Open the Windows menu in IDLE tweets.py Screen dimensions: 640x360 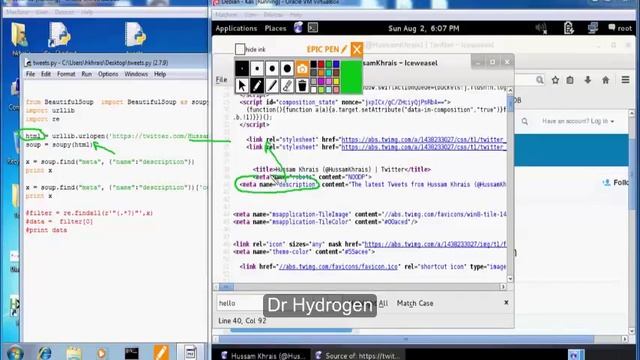pos(136,74)
